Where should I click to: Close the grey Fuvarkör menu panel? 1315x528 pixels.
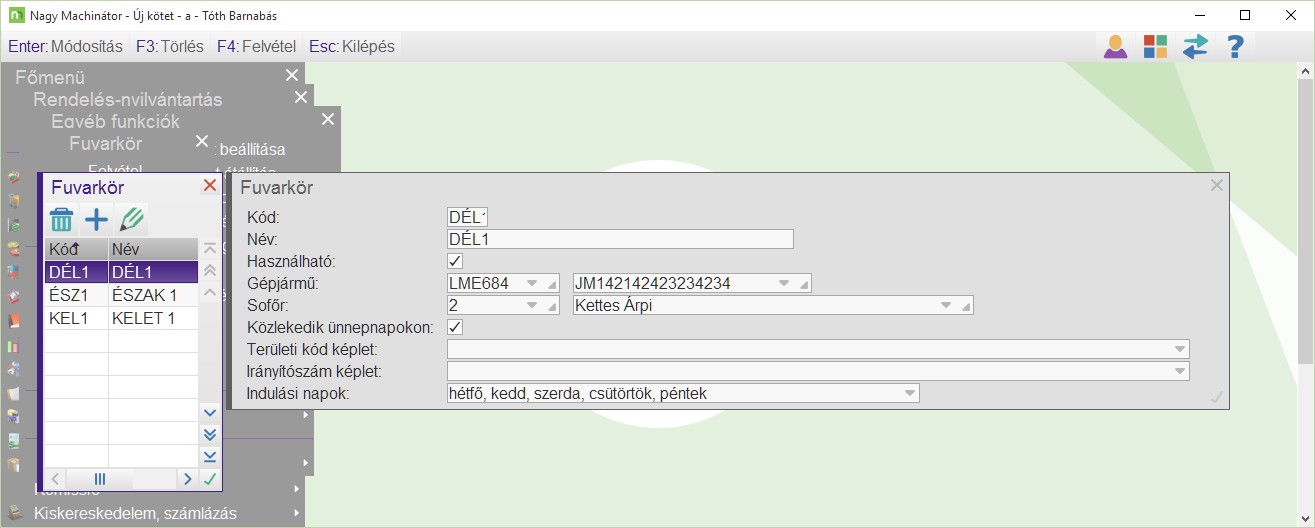coord(202,141)
